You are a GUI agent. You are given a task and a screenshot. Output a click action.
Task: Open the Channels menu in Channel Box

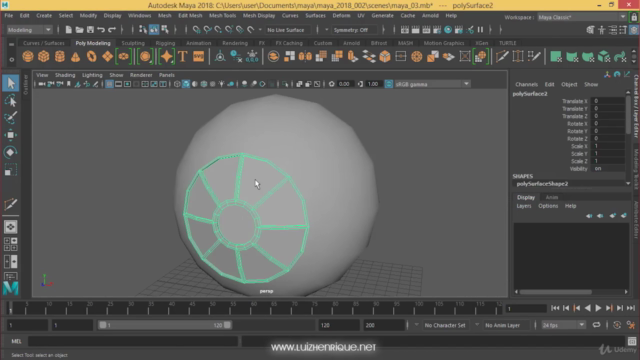pos(527,84)
